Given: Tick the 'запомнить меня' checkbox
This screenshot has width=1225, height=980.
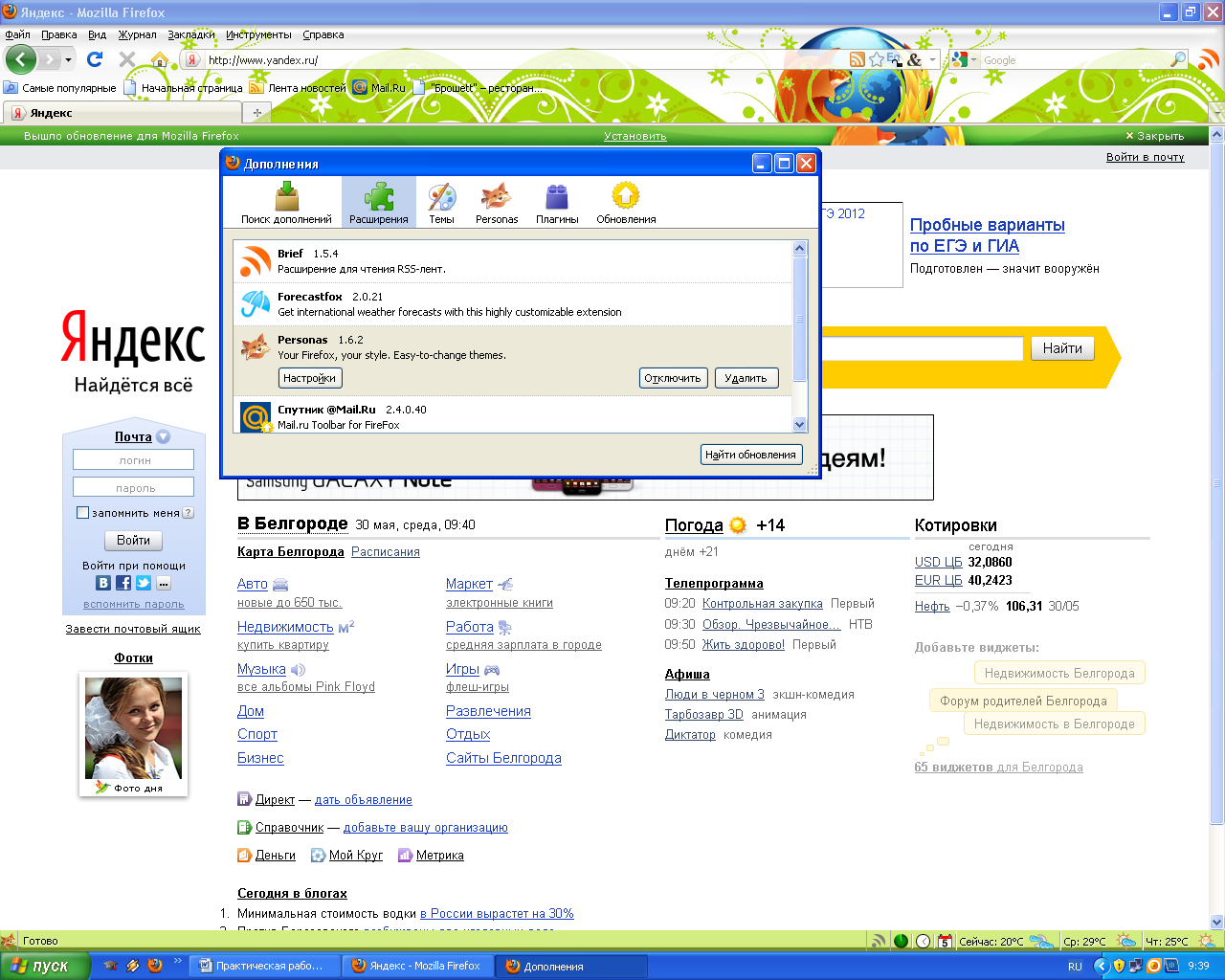Looking at the screenshot, I should tap(82, 513).
